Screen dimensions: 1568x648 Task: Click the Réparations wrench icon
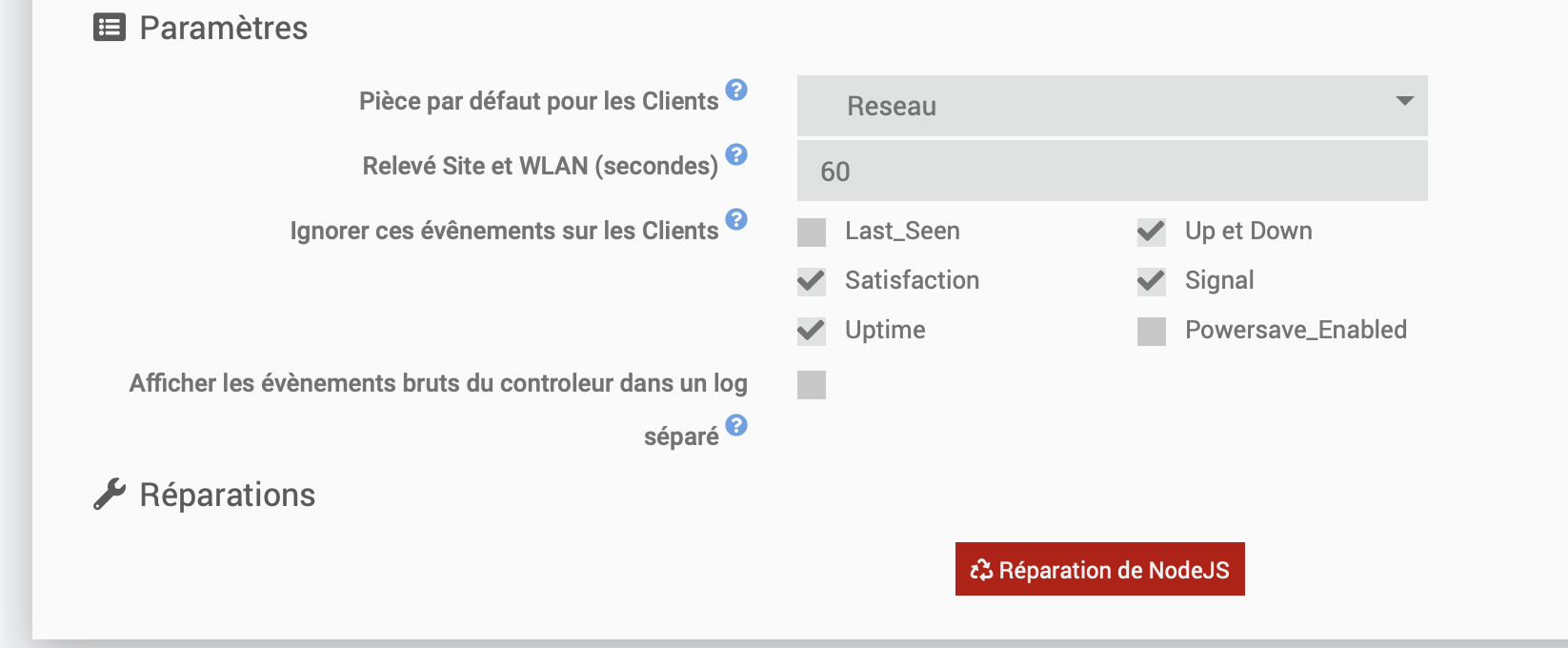[110, 495]
